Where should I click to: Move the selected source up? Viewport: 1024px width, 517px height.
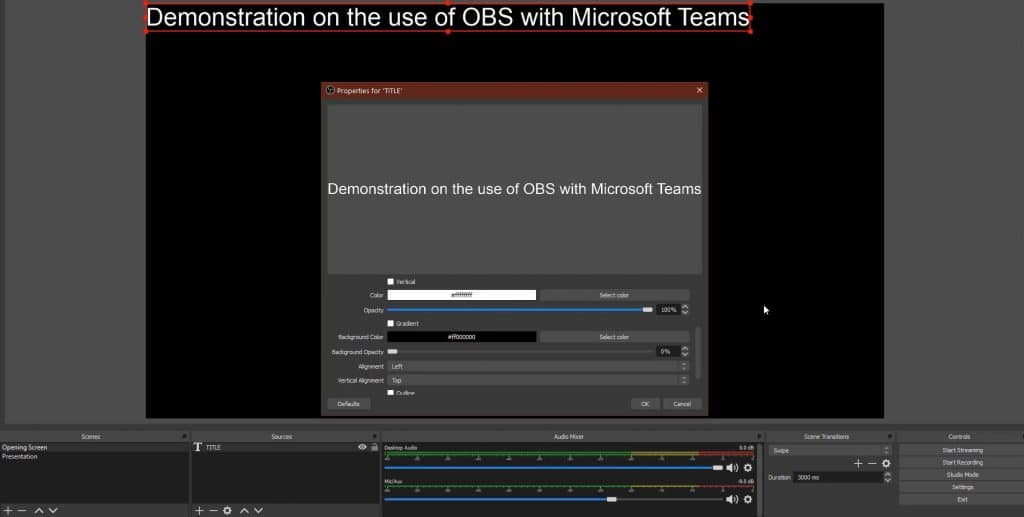coord(244,510)
